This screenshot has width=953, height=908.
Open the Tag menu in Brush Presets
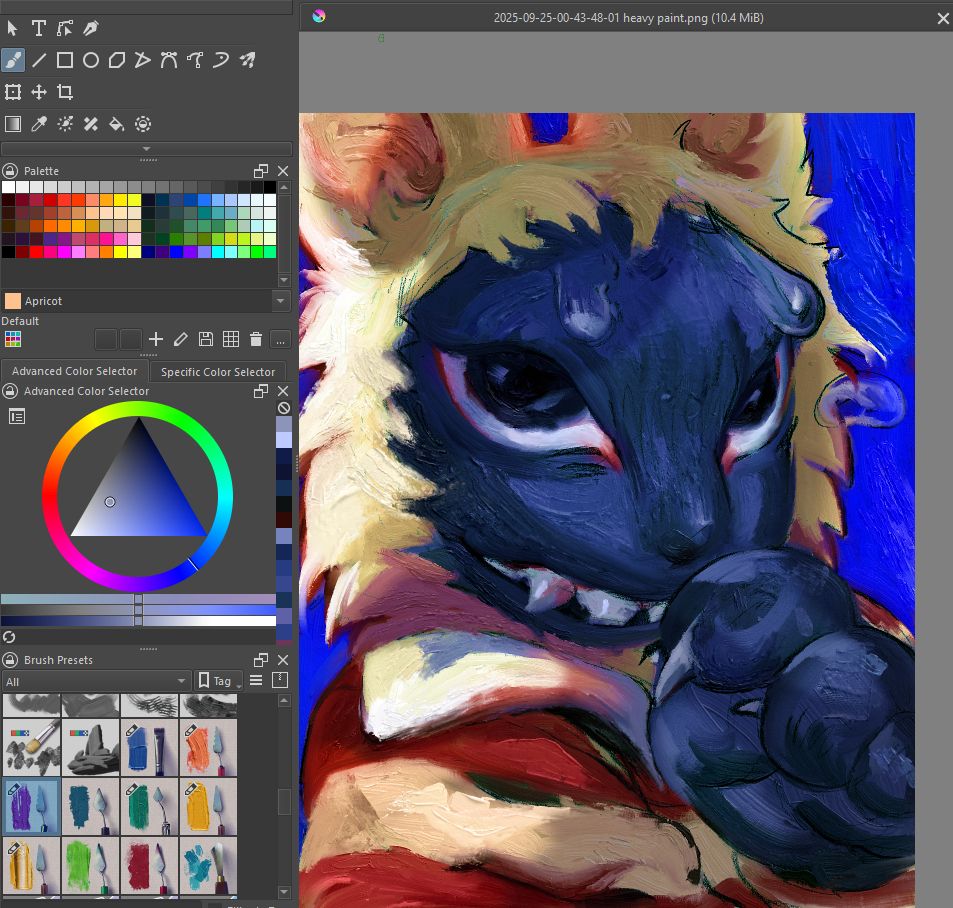pyautogui.click(x=219, y=681)
